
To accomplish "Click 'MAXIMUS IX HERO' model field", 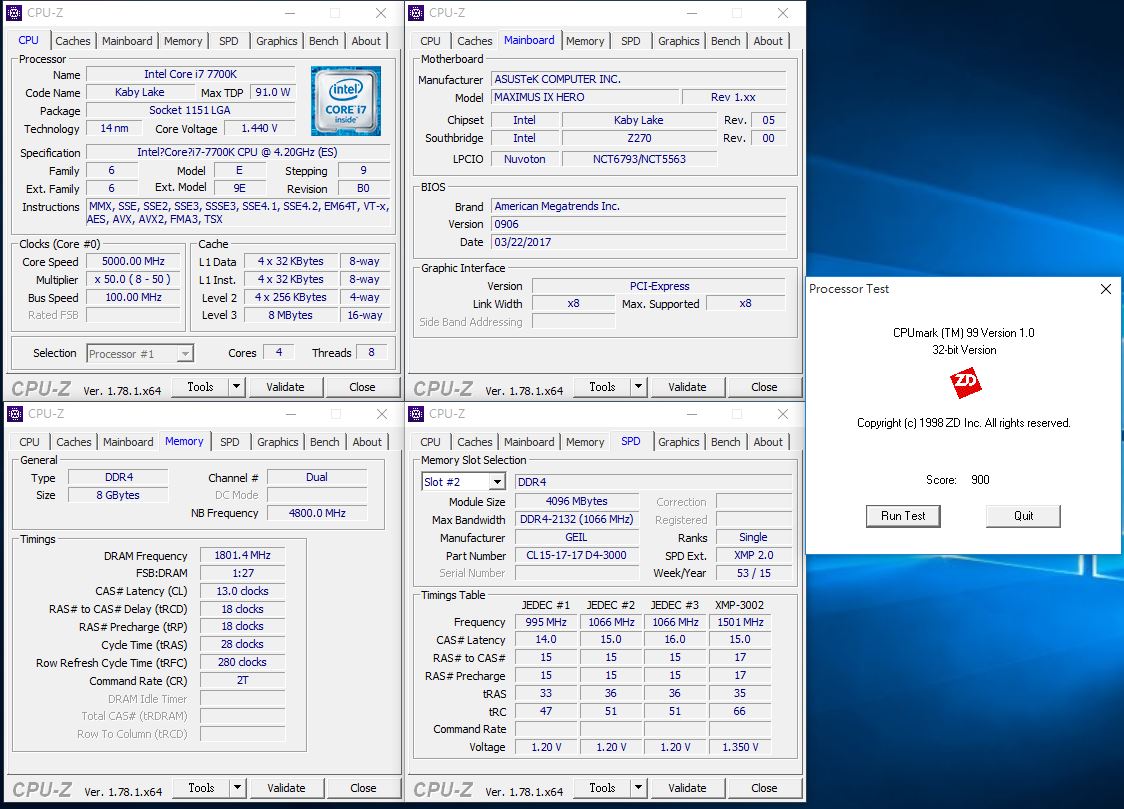I will [585, 97].
